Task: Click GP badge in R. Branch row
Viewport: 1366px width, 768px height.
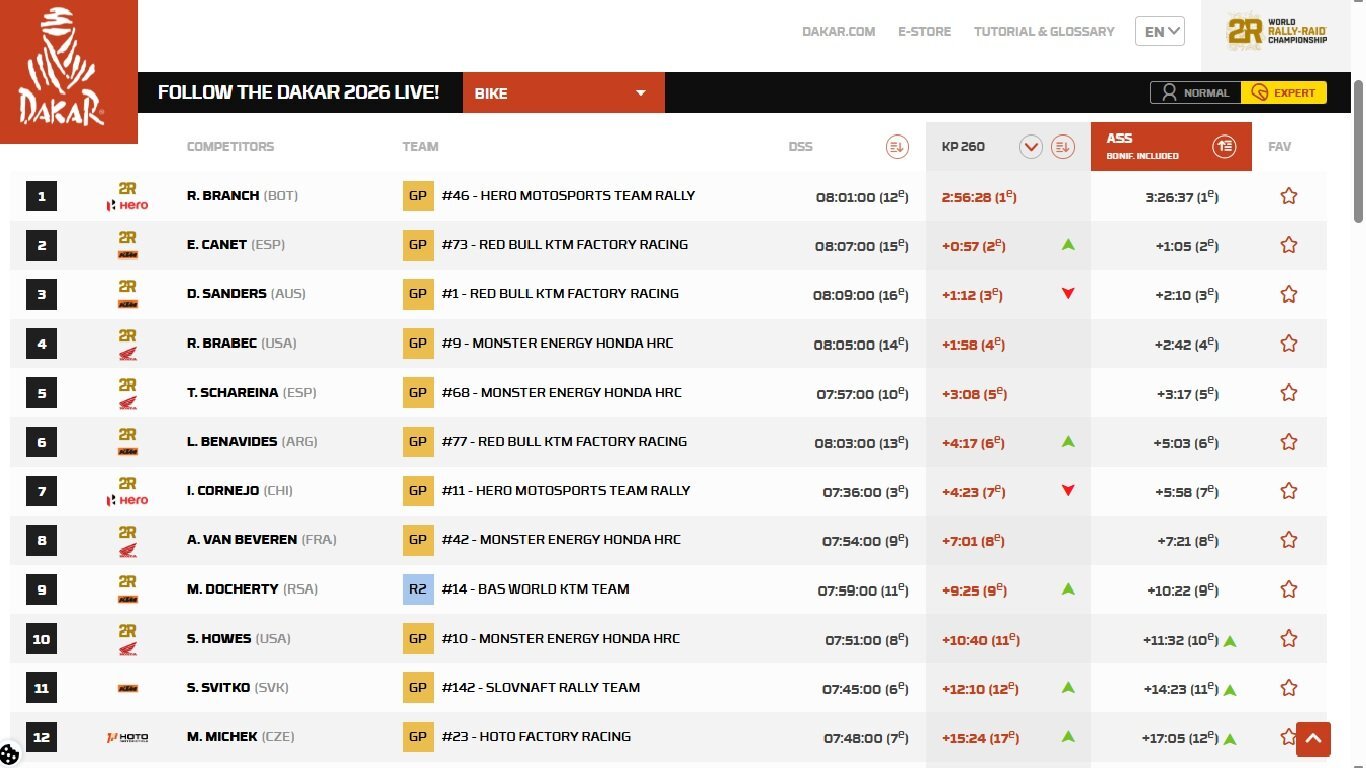Action: tap(418, 196)
